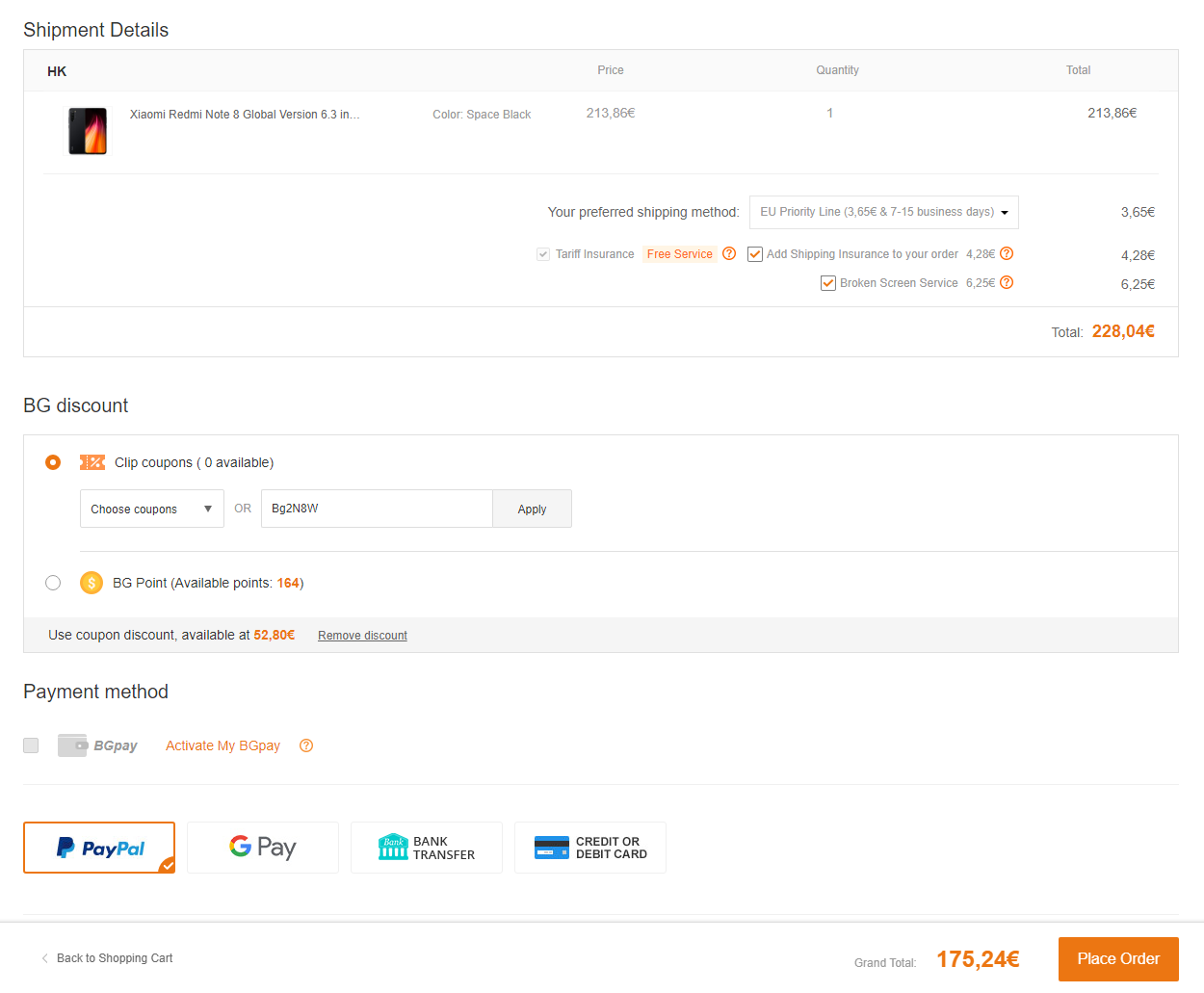Image resolution: width=1204 pixels, height=993 pixels.
Task: Click the BGpay wallet icon
Action: 72,745
